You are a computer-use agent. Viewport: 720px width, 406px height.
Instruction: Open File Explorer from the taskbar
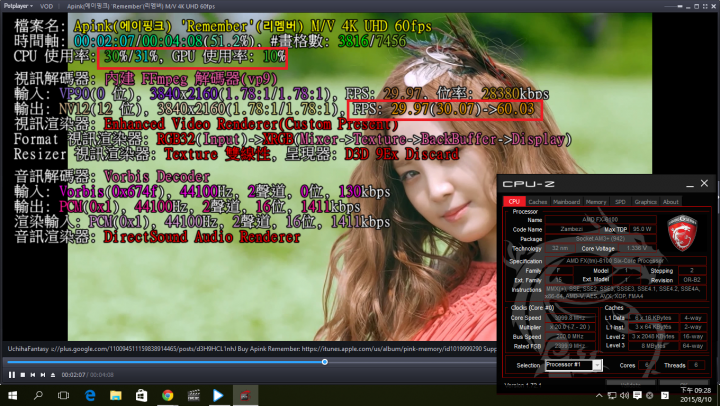click(115, 395)
